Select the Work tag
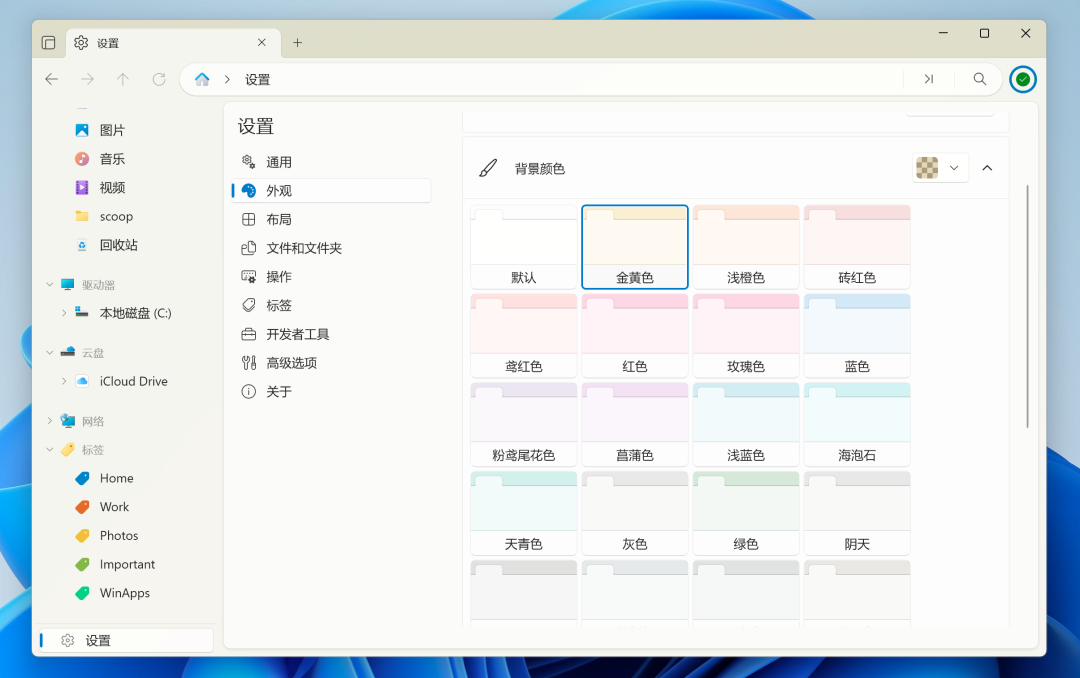Image resolution: width=1080 pixels, height=678 pixels. (127, 507)
